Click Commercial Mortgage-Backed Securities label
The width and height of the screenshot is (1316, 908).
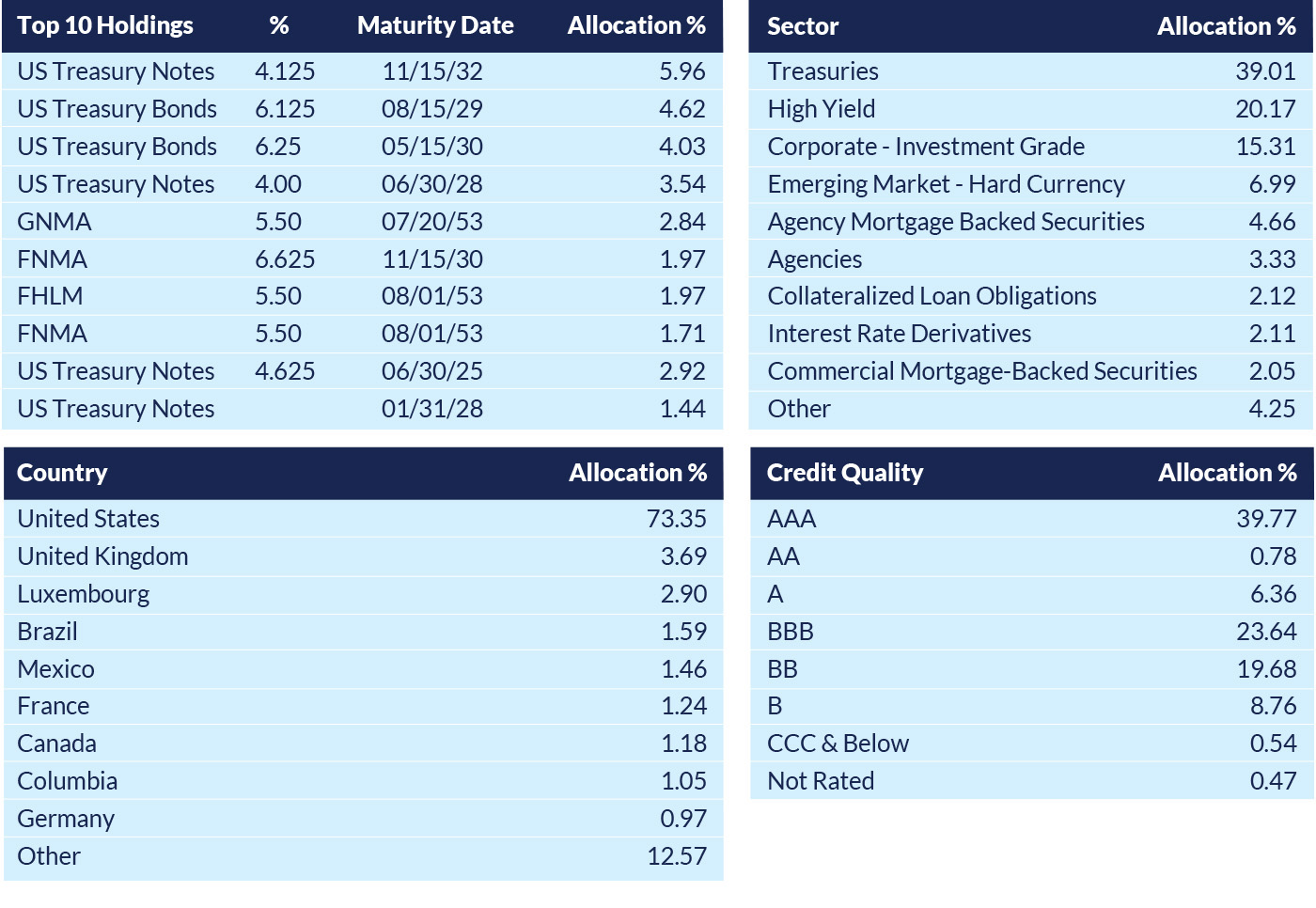pyautogui.click(x=982, y=371)
